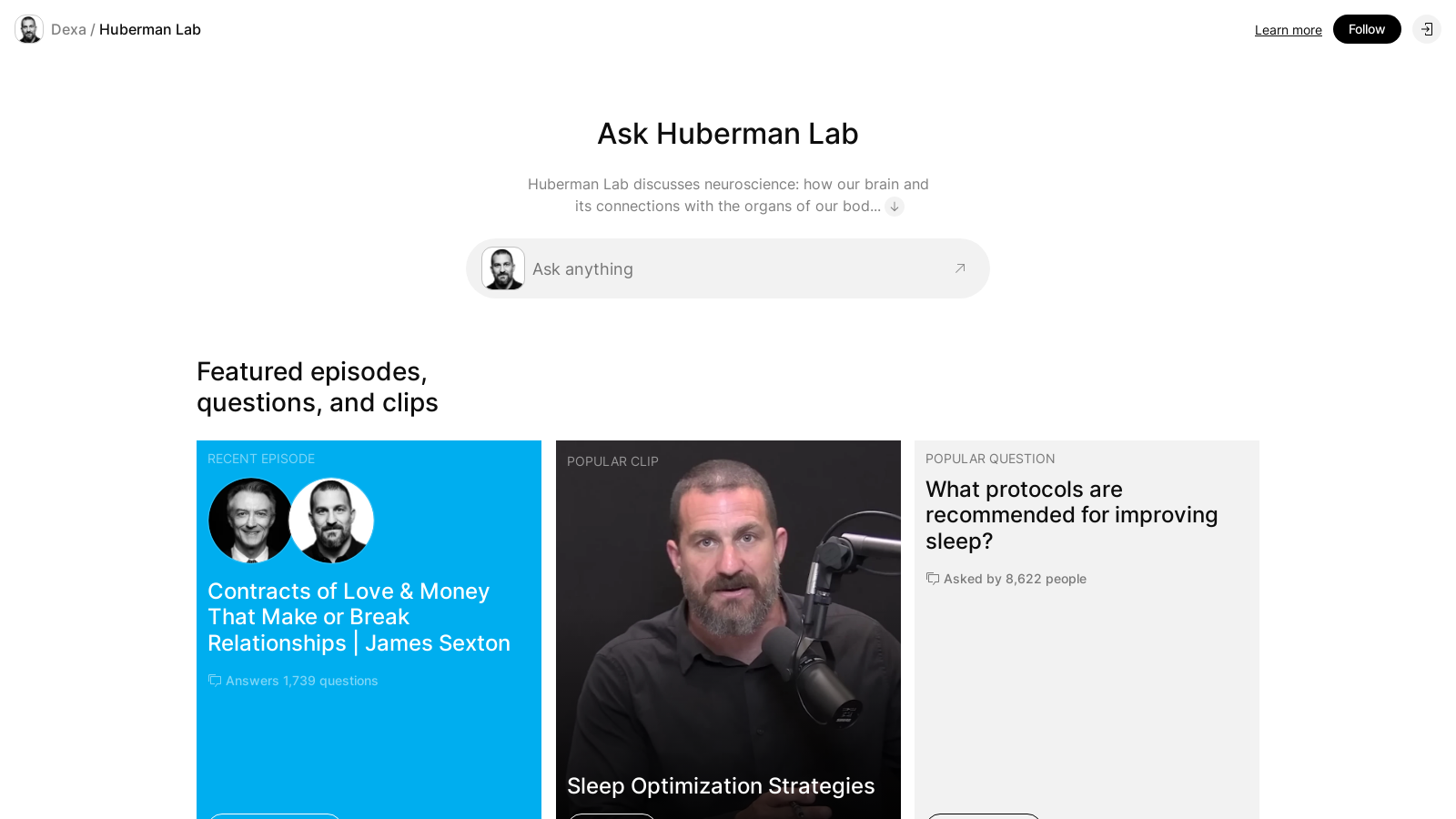Click the speech bubble icon beside 'Answers 1,739 questions'
Screen dimensions: 1456x819
(x=215, y=680)
